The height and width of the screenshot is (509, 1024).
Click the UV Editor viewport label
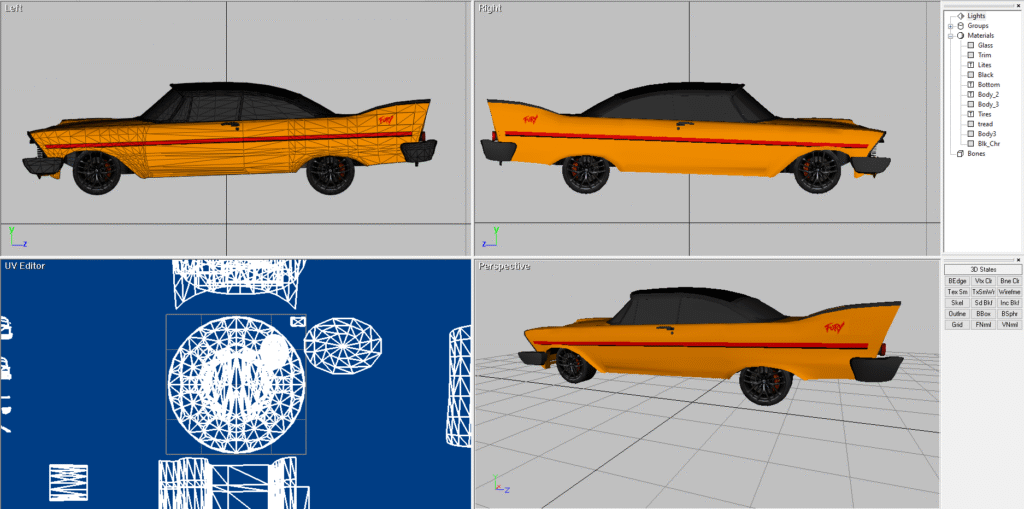point(24,266)
